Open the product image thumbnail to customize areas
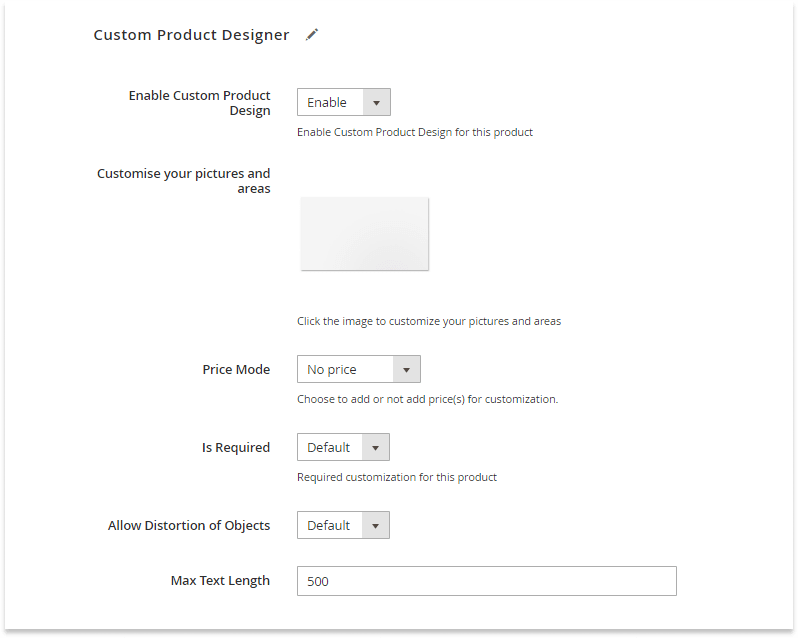This screenshot has height=638, width=798. (364, 234)
